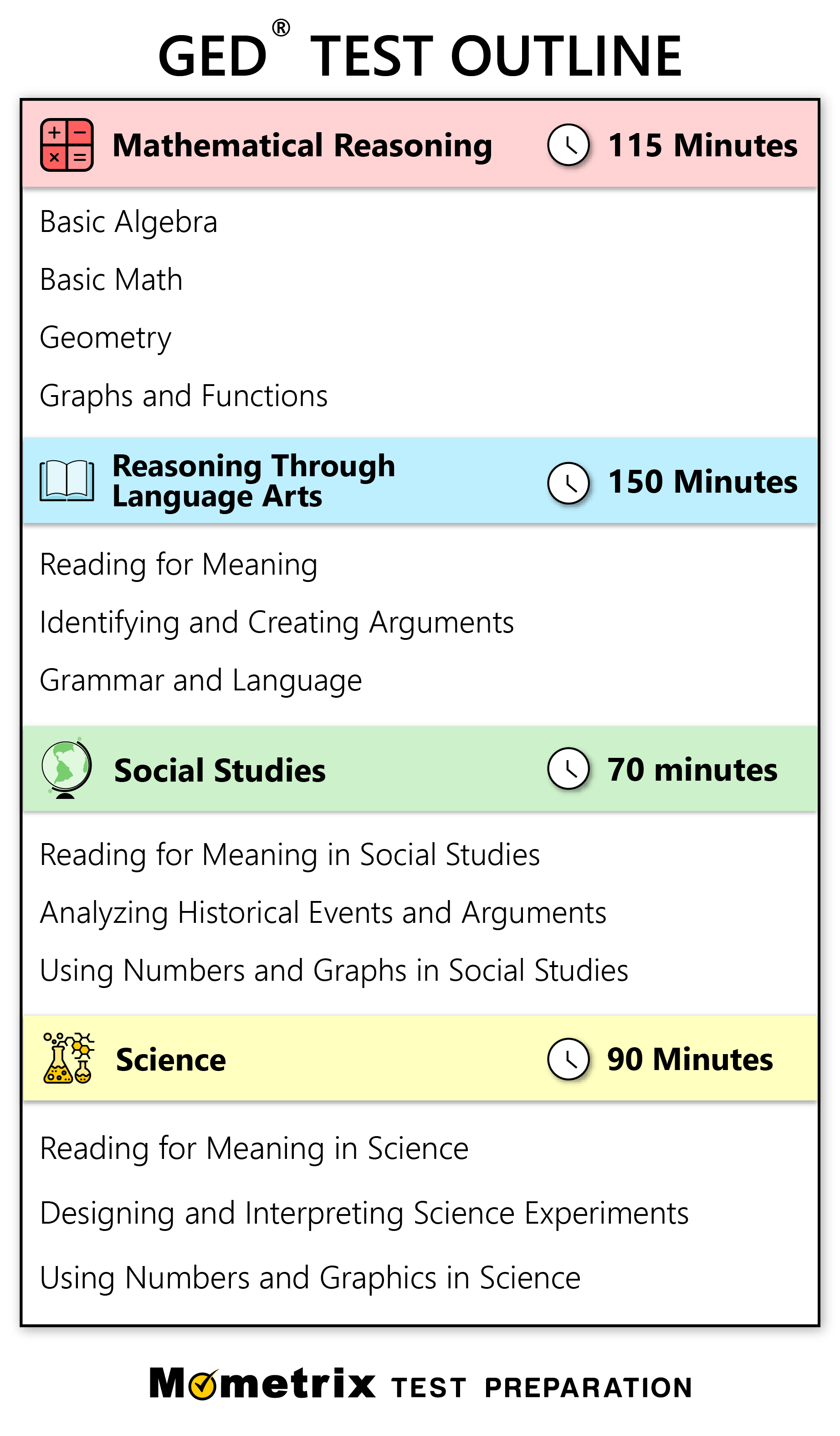Click the red calculator icon
The height and width of the screenshot is (1436, 840).
[x=67, y=145]
